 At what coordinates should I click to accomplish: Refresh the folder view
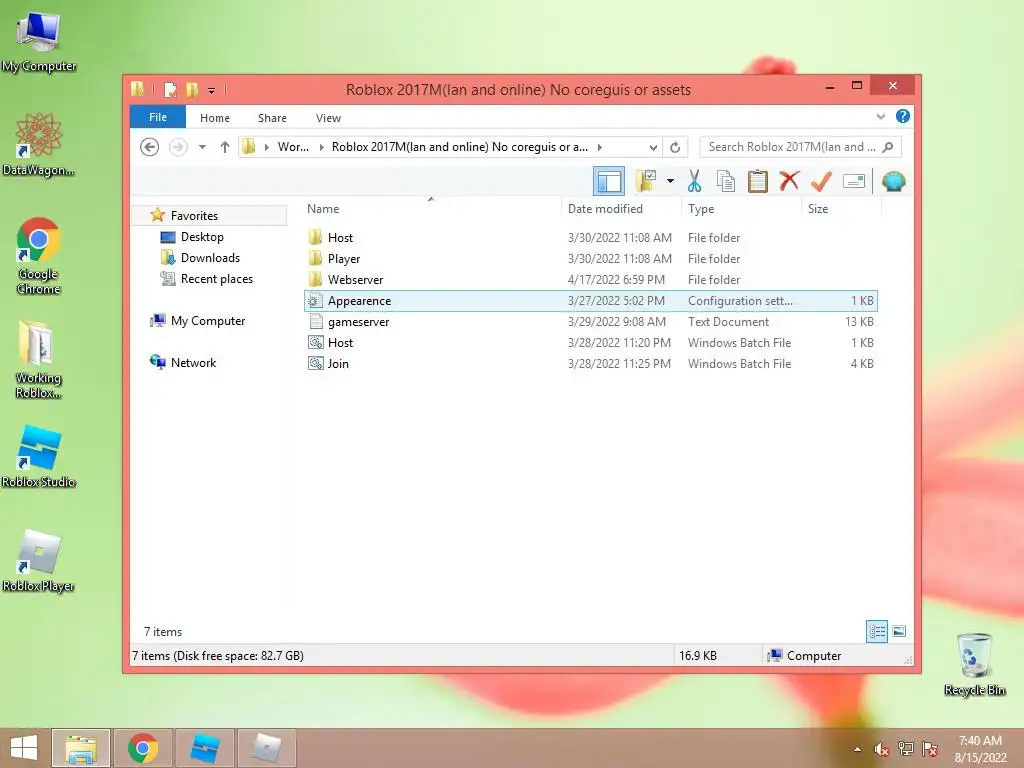tap(675, 148)
